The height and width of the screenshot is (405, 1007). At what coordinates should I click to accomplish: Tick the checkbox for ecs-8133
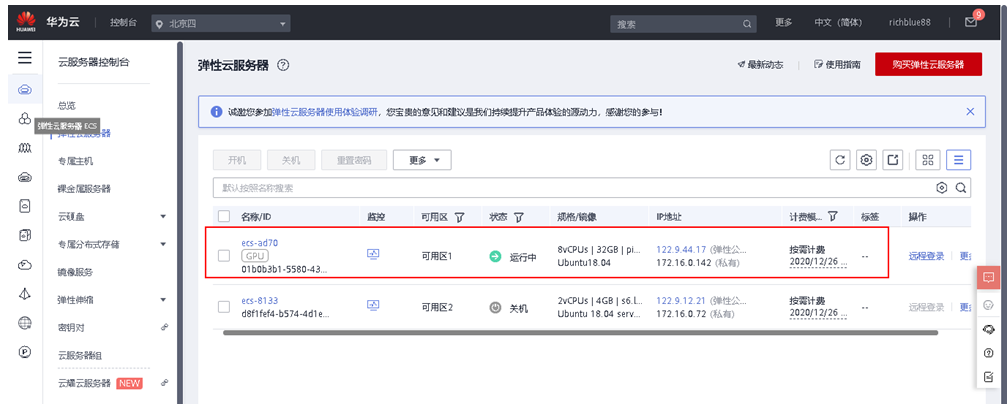tap(224, 307)
